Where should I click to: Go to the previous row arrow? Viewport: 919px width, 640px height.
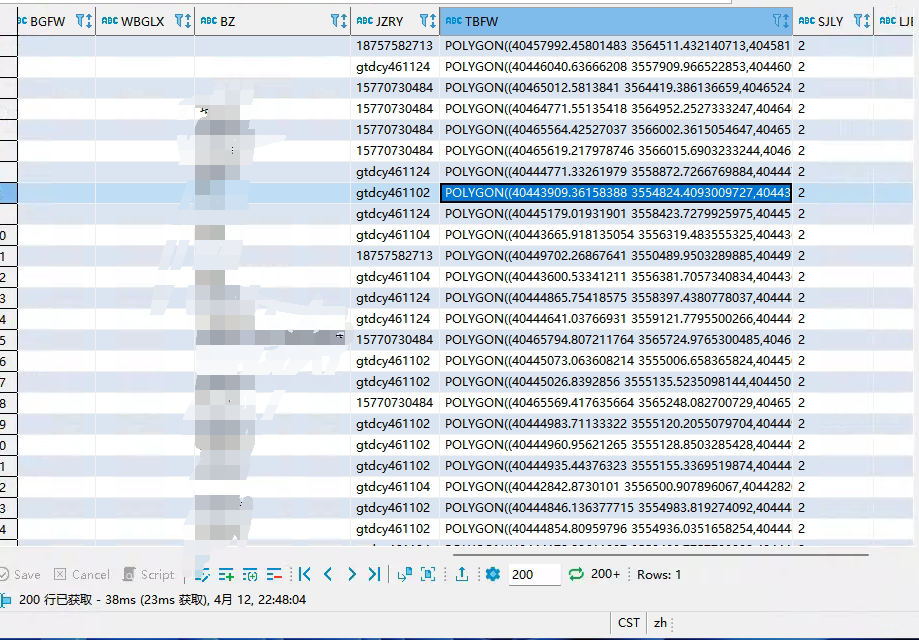328,574
